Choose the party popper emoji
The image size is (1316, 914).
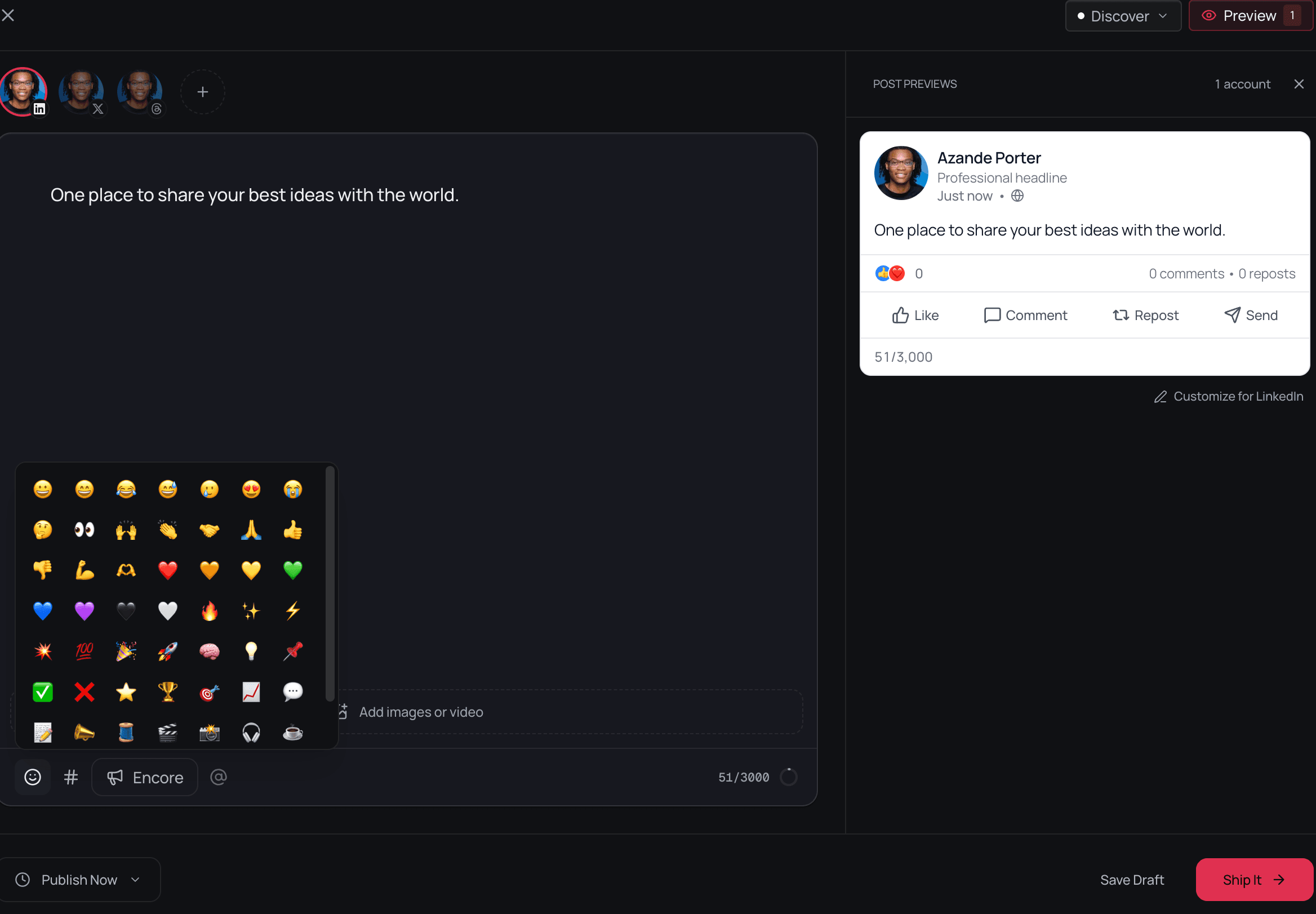[x=126, y=651]
